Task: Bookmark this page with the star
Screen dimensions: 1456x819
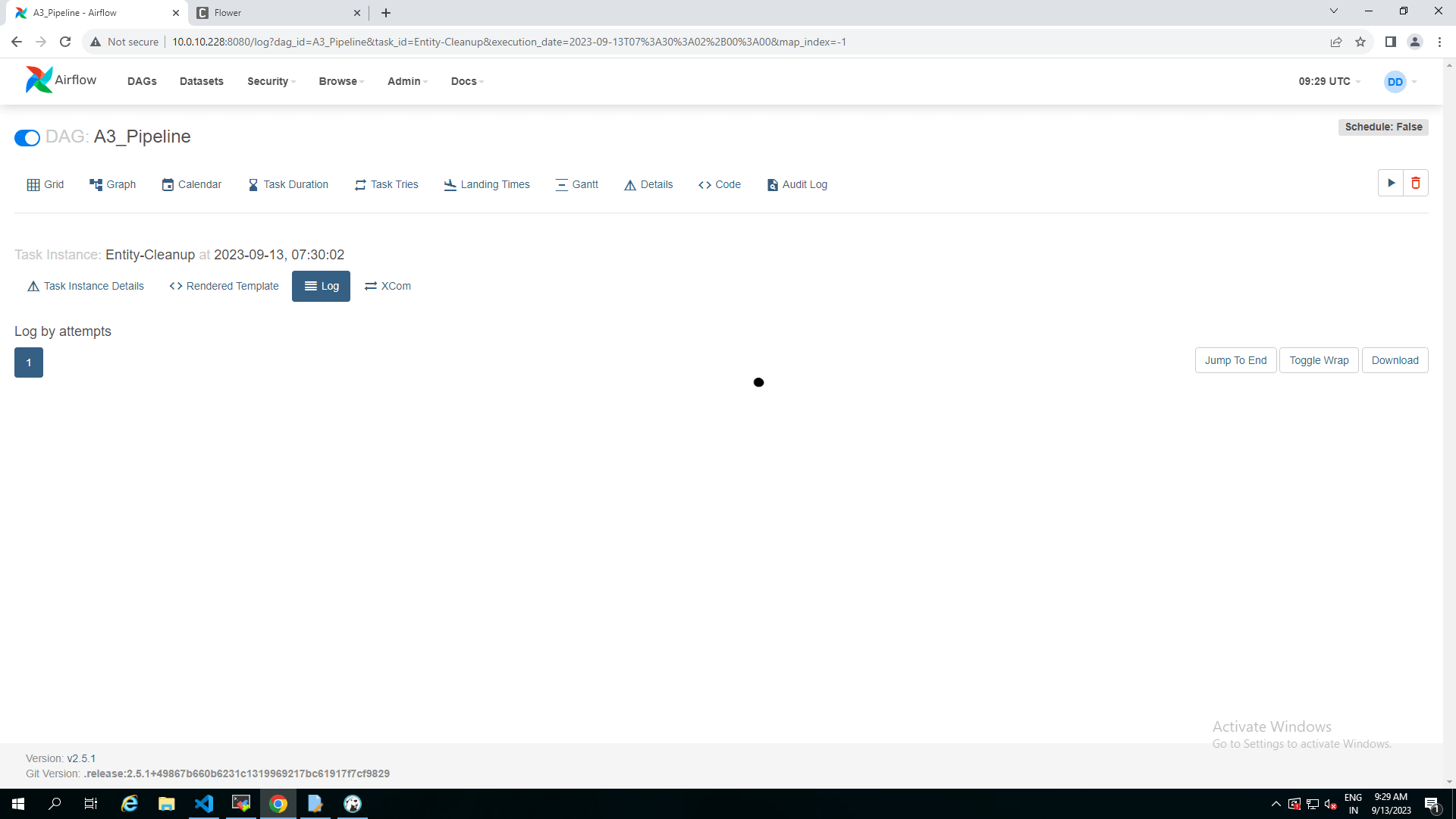Action: (x=1360, y=42)
